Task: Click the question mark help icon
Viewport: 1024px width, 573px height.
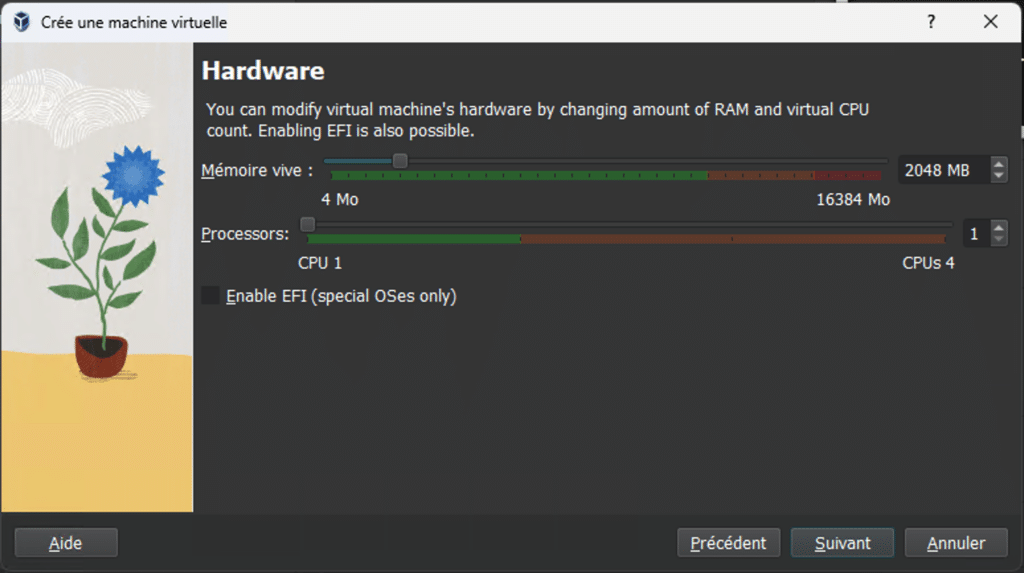Action: tap(931, 22)
